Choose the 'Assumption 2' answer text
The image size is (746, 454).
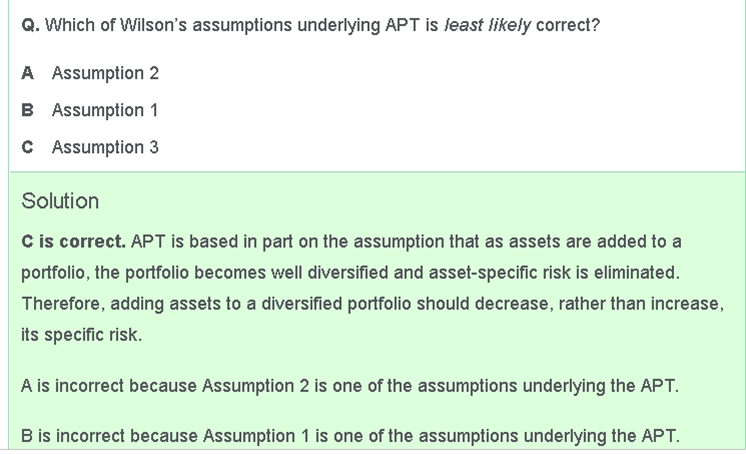(x=105, y=73)
